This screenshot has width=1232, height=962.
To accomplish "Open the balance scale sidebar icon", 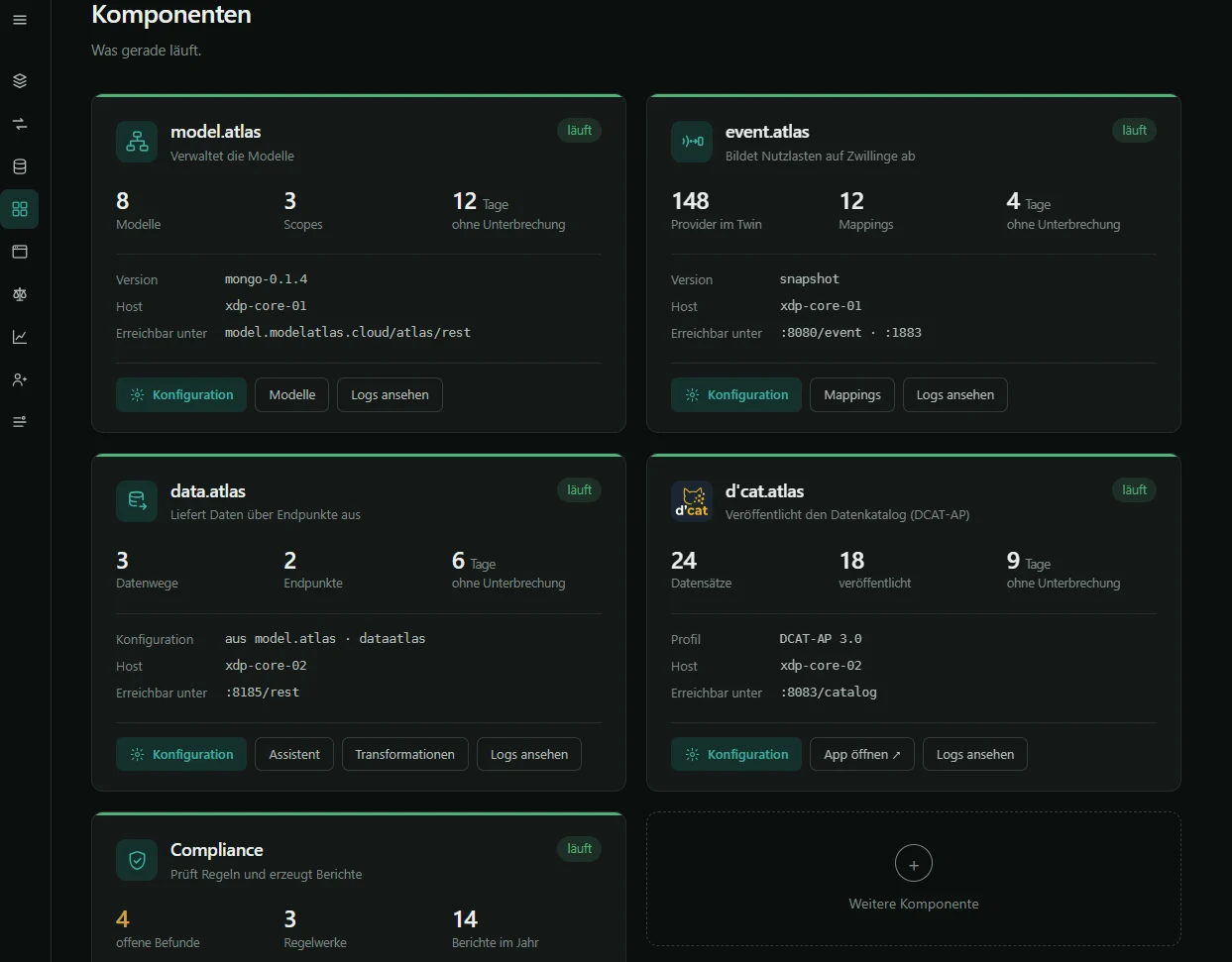I will 20,294.
